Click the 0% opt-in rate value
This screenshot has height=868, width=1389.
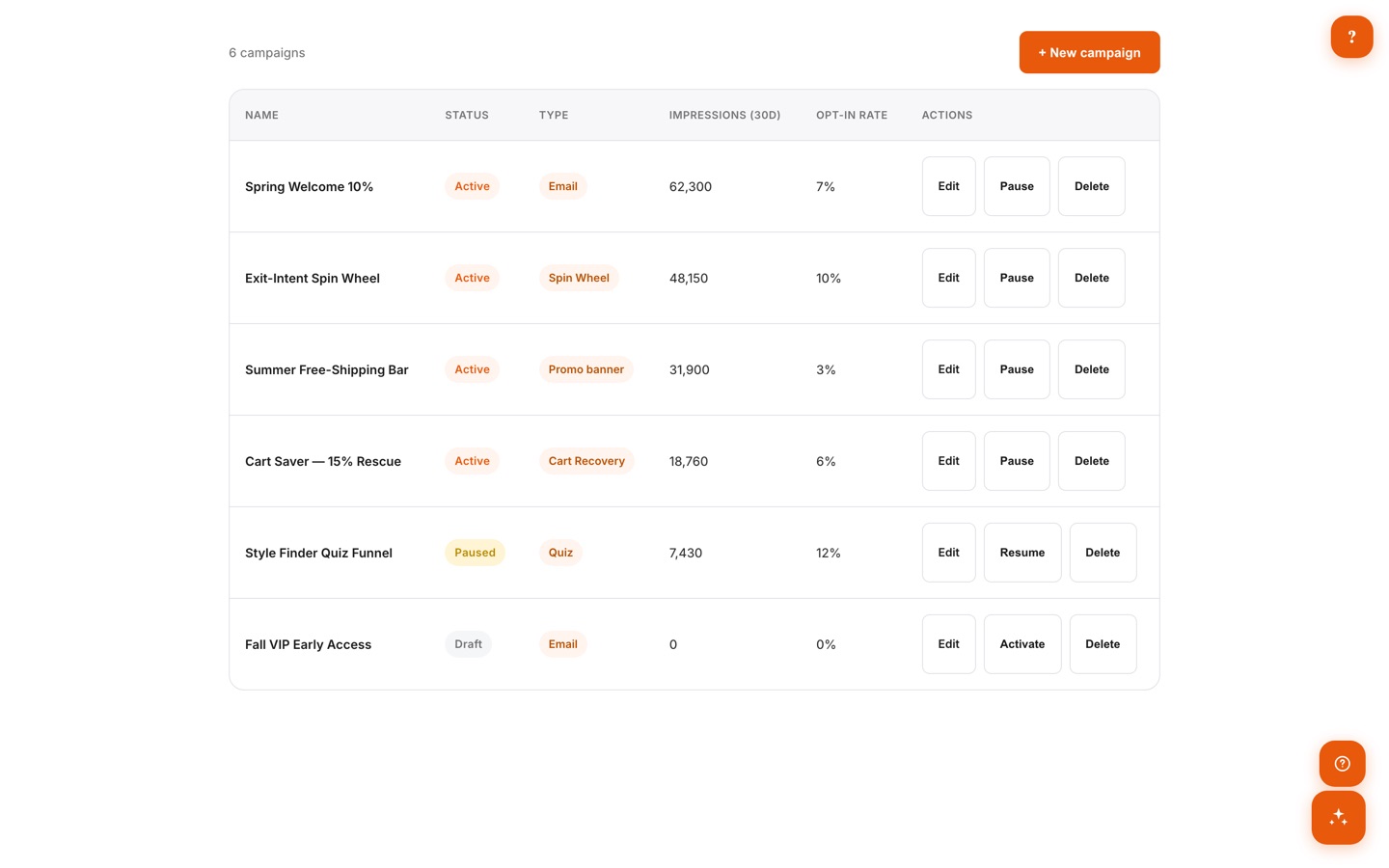[826, 644]
